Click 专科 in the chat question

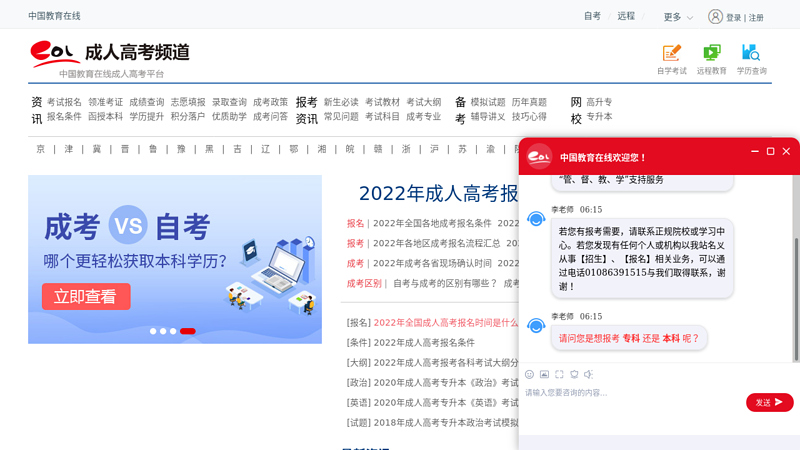coord(631,338)
